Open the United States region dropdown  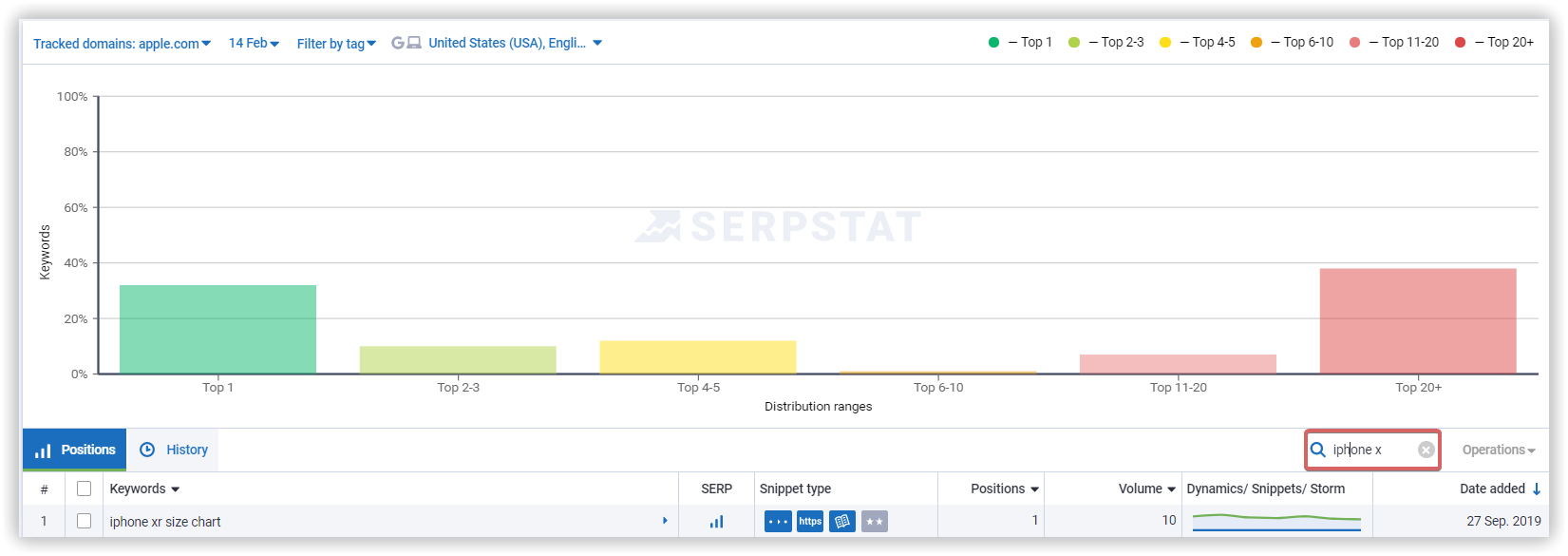515,43
